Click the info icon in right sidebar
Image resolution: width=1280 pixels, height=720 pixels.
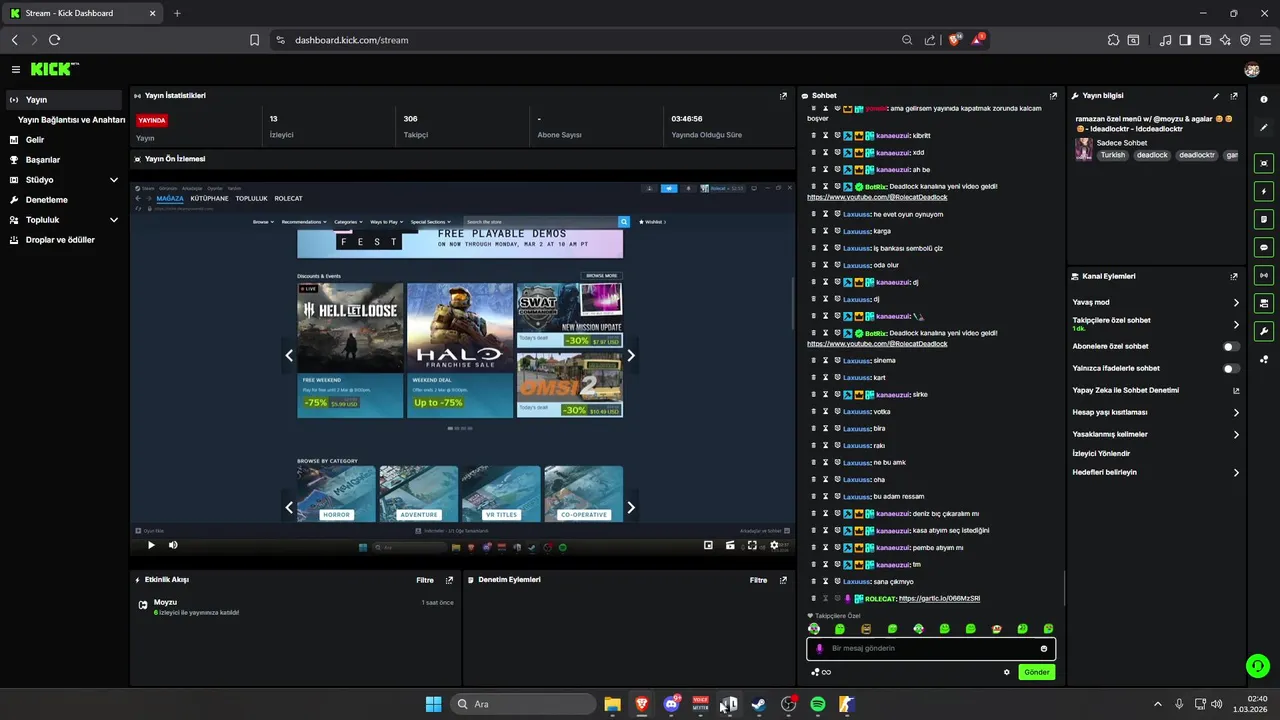1264,99
